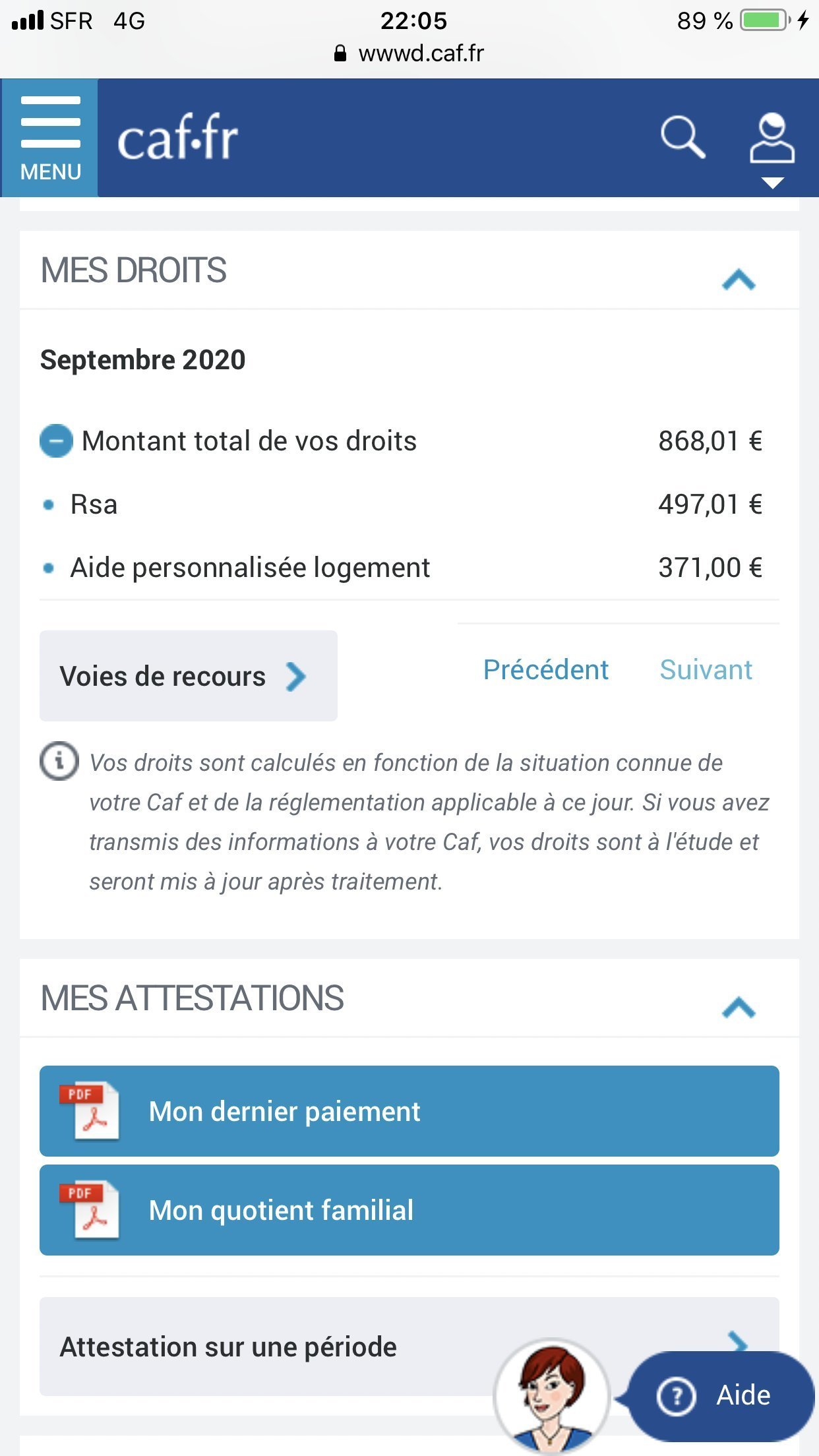Download Mon quotient familial attestation
Image resolution: width=819 pixels, height=1456 pixels.
pyautogui.click(x=409, y=1210)
